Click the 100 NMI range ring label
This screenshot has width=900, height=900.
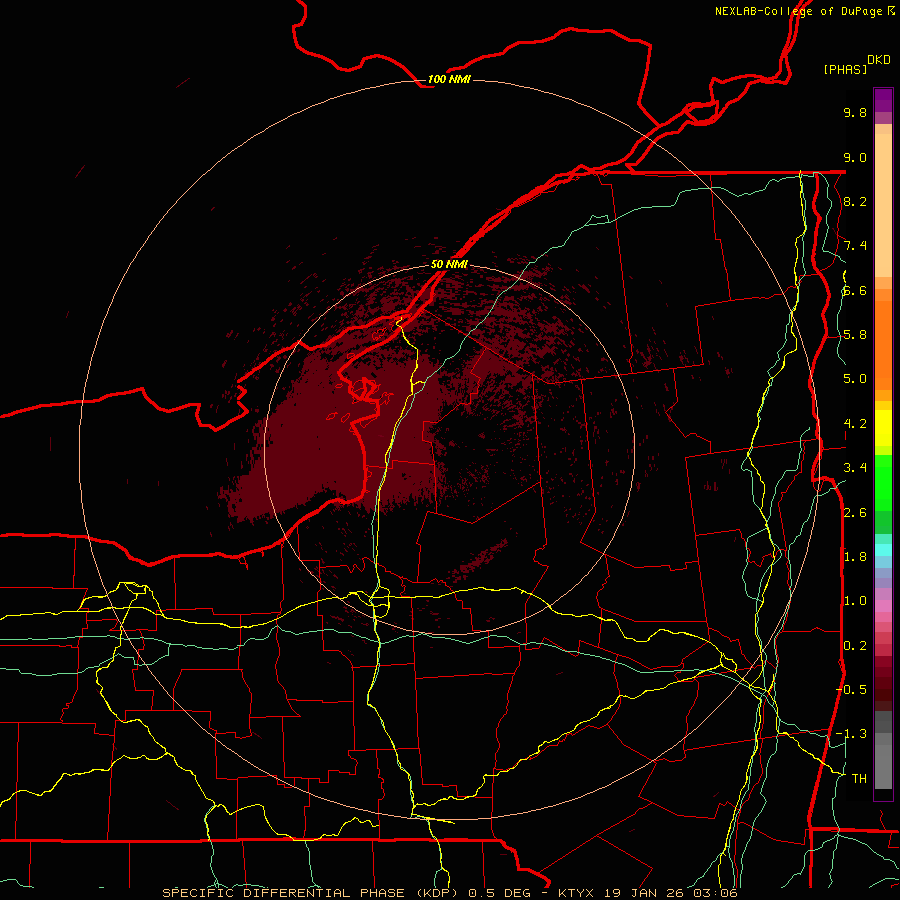point(449,79)
